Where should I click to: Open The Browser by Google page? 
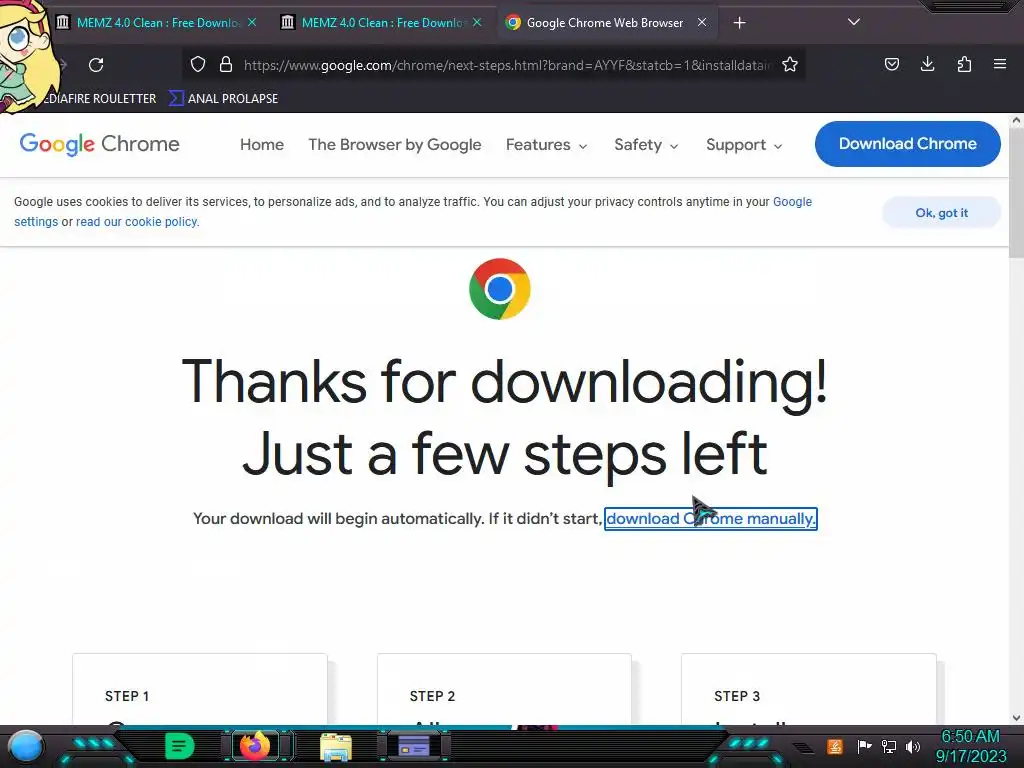[394, 144]
